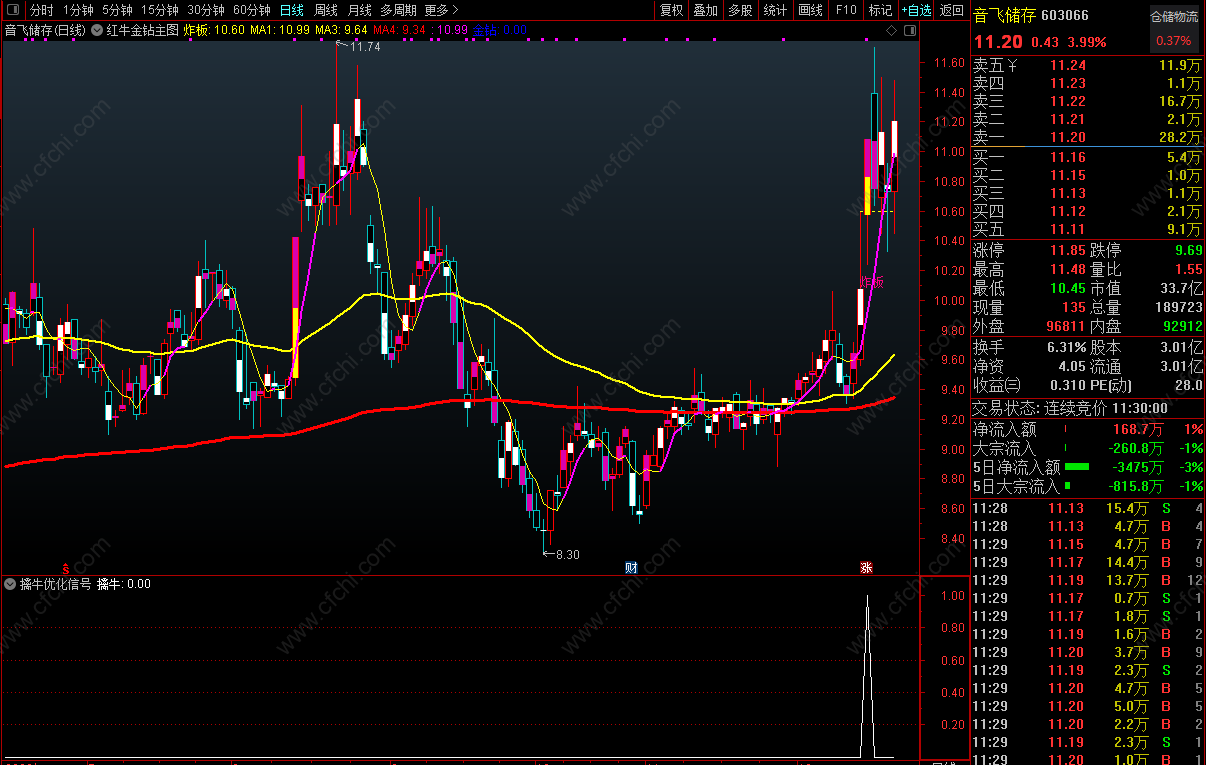
Task: Switch to 分时 intraday chart
Action: (42, 10)
